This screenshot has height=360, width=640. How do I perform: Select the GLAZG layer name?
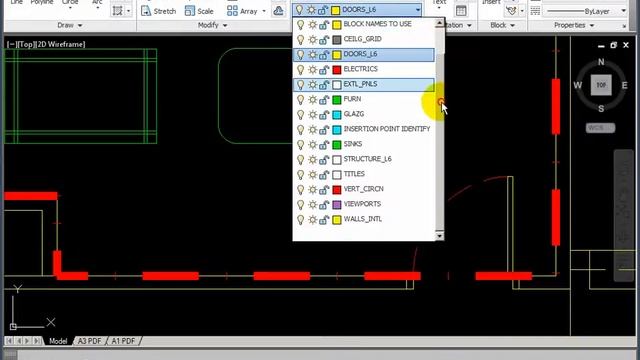pos(354,114)
